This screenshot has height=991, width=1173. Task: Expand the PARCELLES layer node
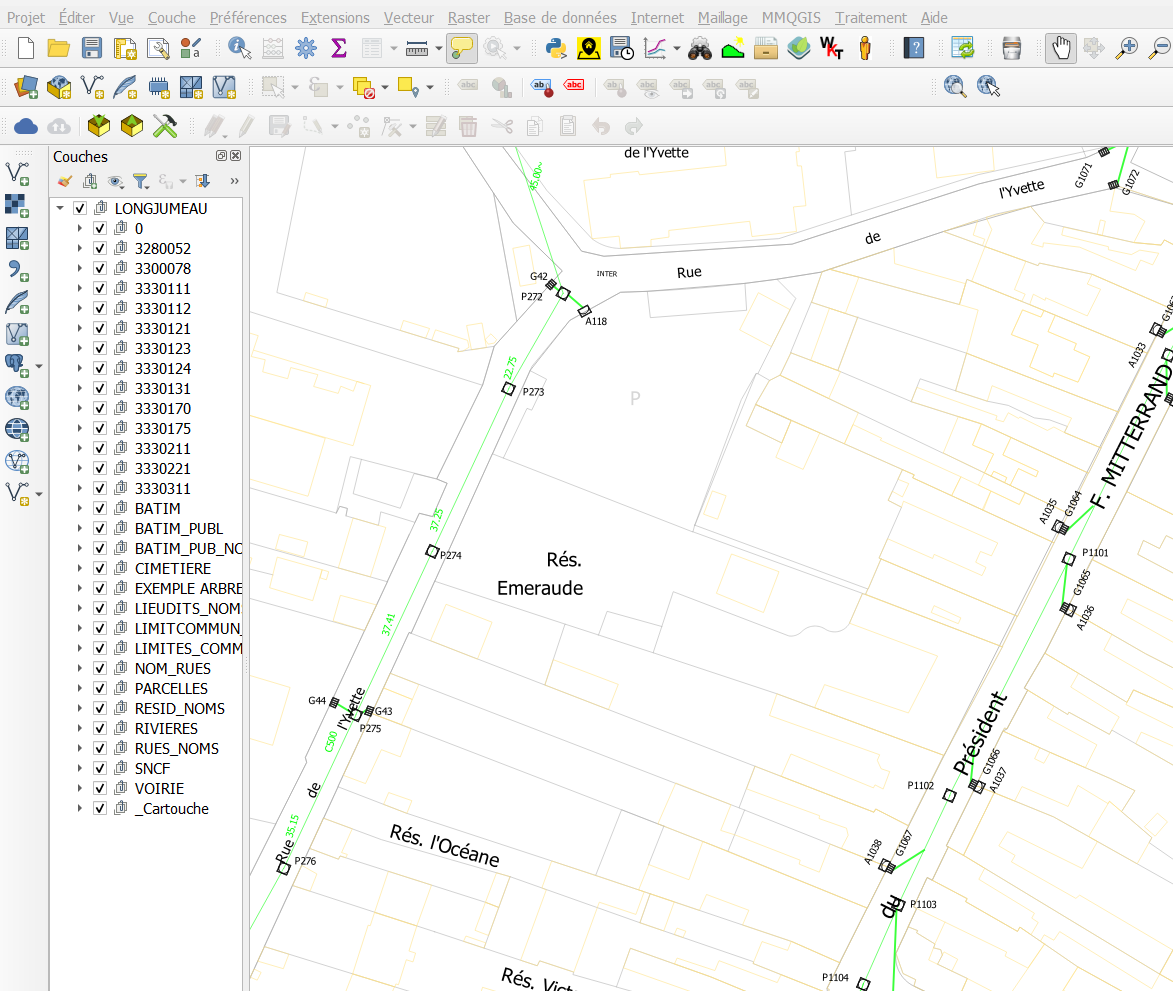(x=79, y=689)
